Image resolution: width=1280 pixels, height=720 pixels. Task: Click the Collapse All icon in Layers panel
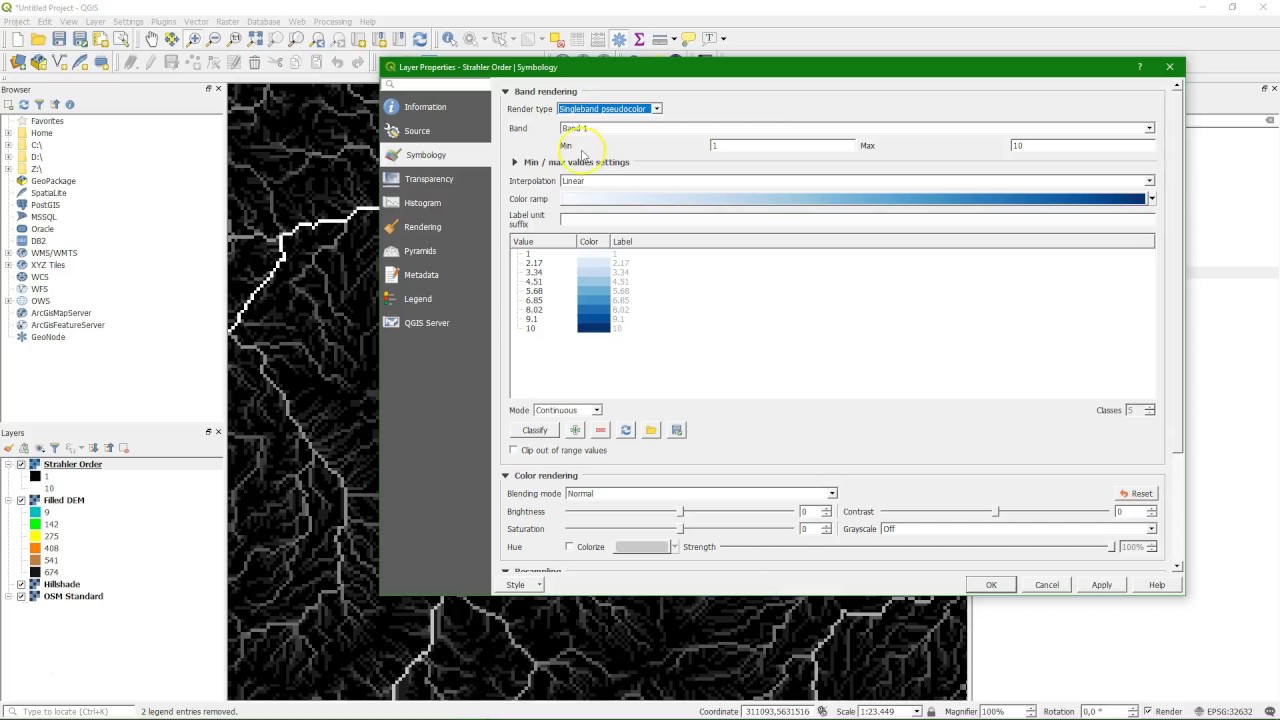109,448
